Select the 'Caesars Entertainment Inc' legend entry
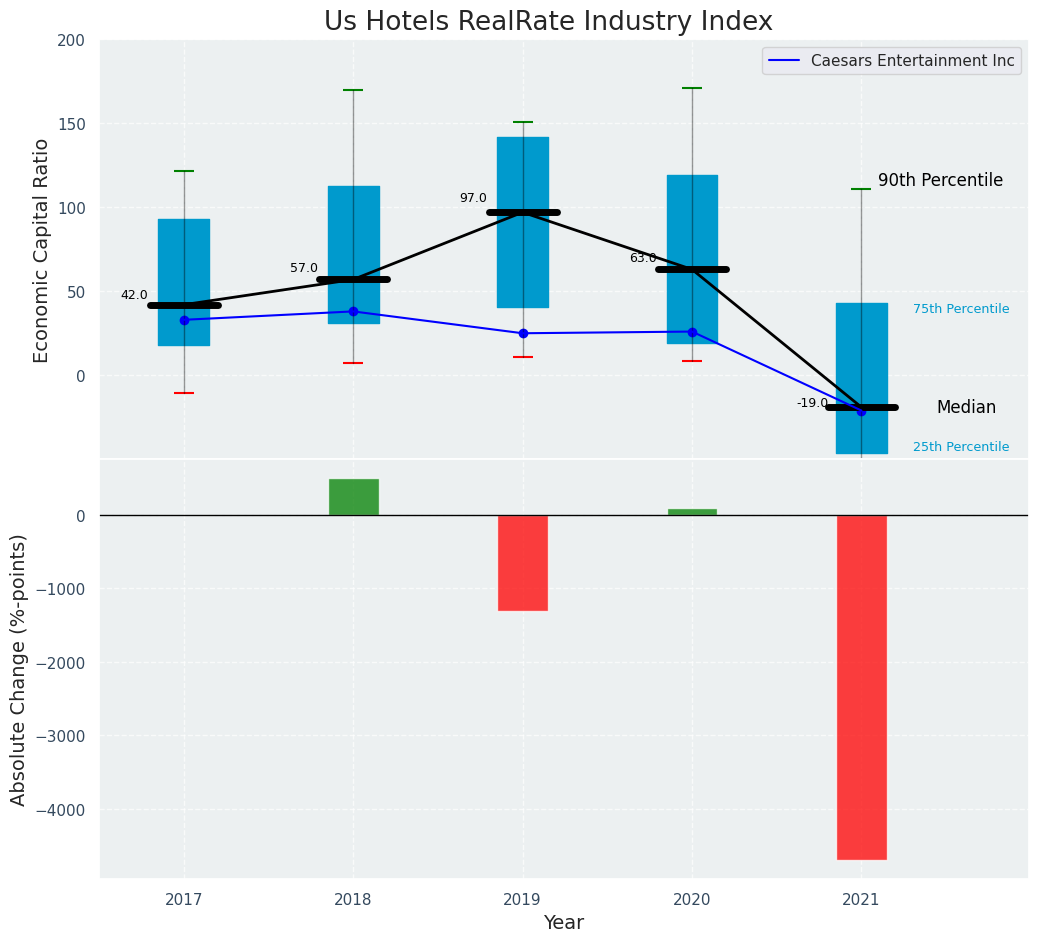This screenshot has width=1039, height=942. pos(892,61)
